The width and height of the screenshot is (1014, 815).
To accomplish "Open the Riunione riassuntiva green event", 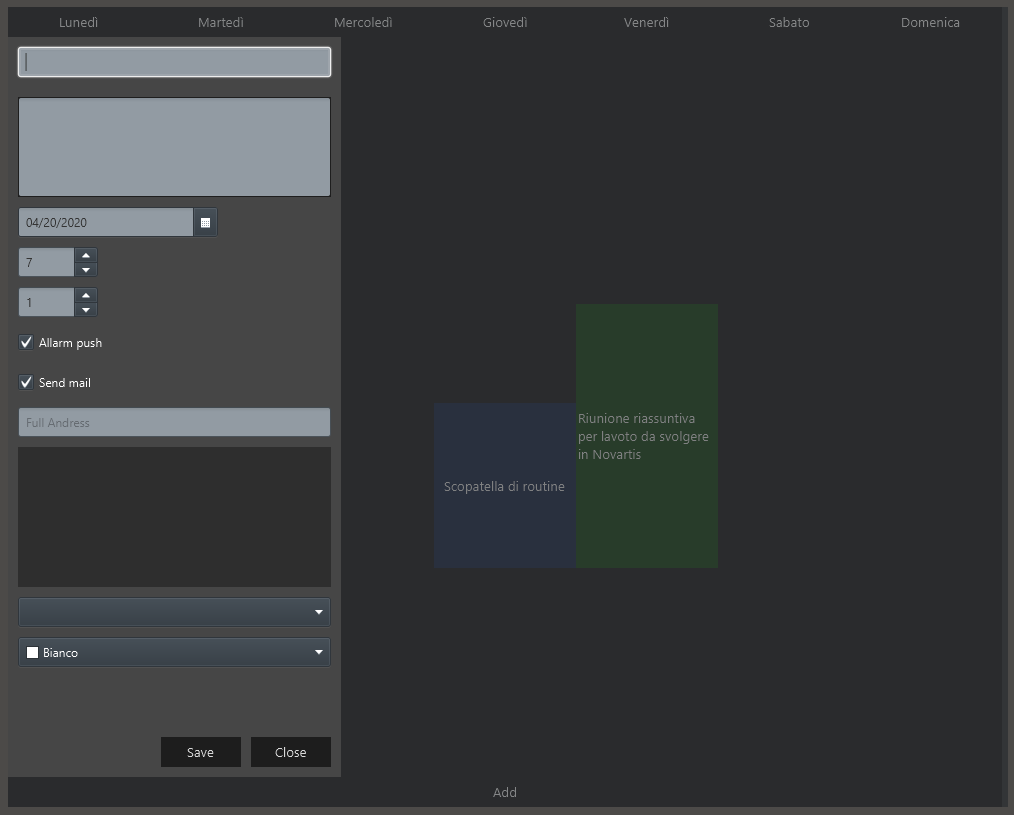I will point(647,436).
